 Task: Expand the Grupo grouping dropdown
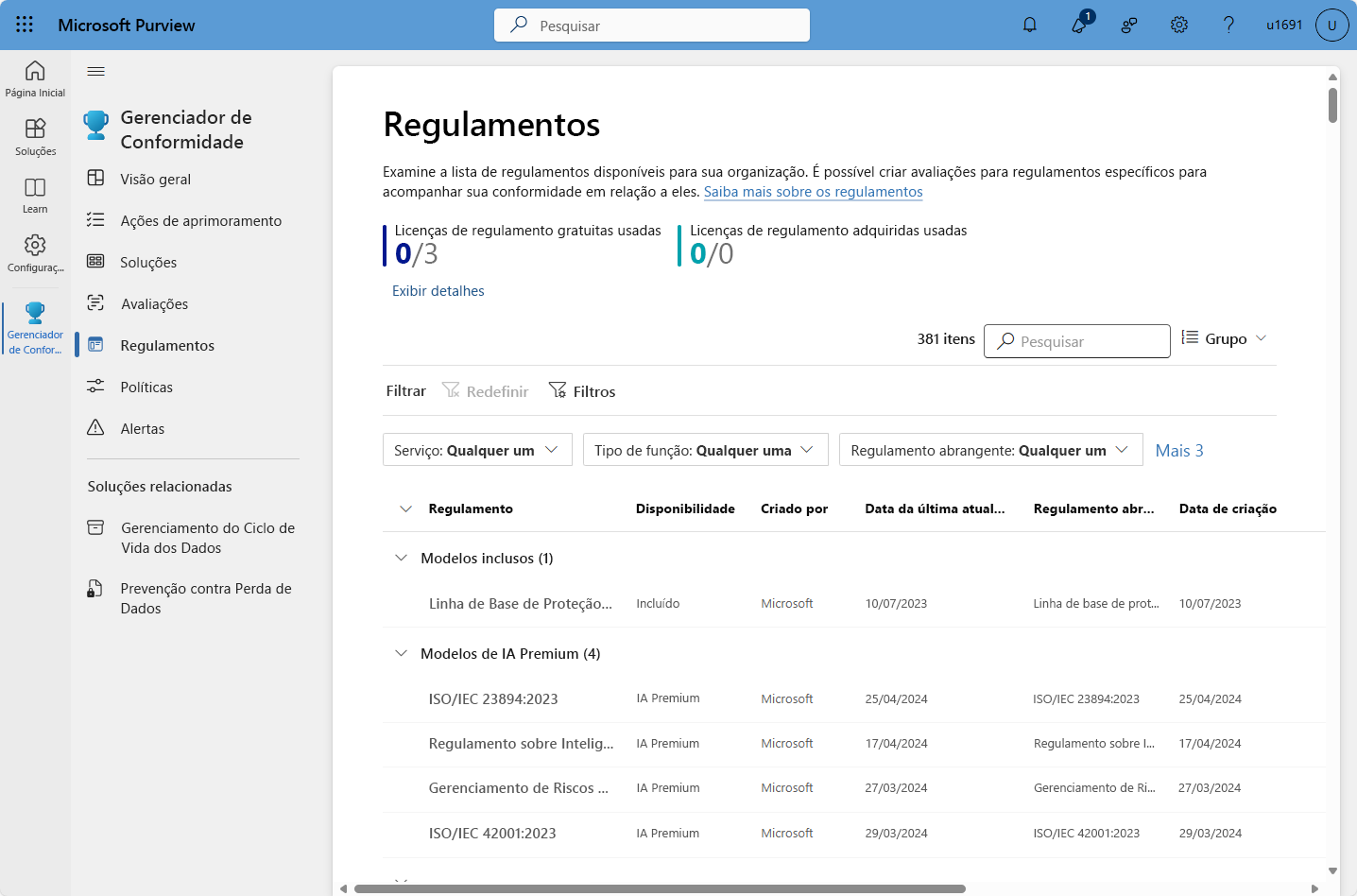pyautogui.click(x=1225, y=338)
